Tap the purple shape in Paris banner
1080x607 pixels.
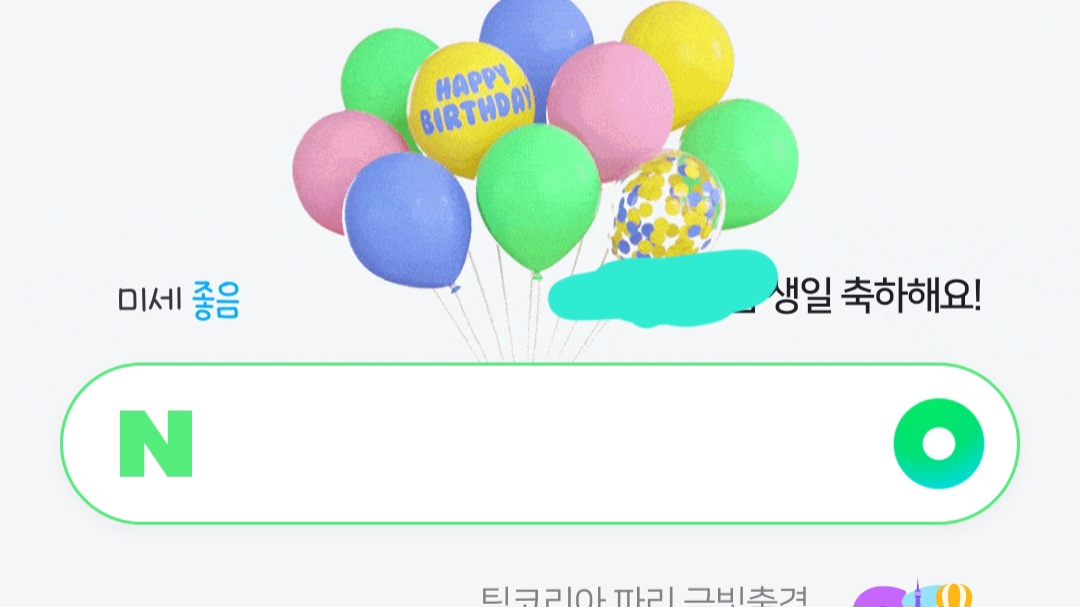(x=880, y=597)
